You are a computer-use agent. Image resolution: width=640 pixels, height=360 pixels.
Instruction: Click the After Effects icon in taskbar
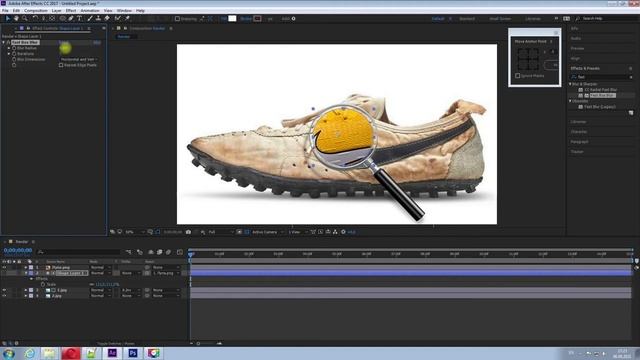[x=112, y=353]
